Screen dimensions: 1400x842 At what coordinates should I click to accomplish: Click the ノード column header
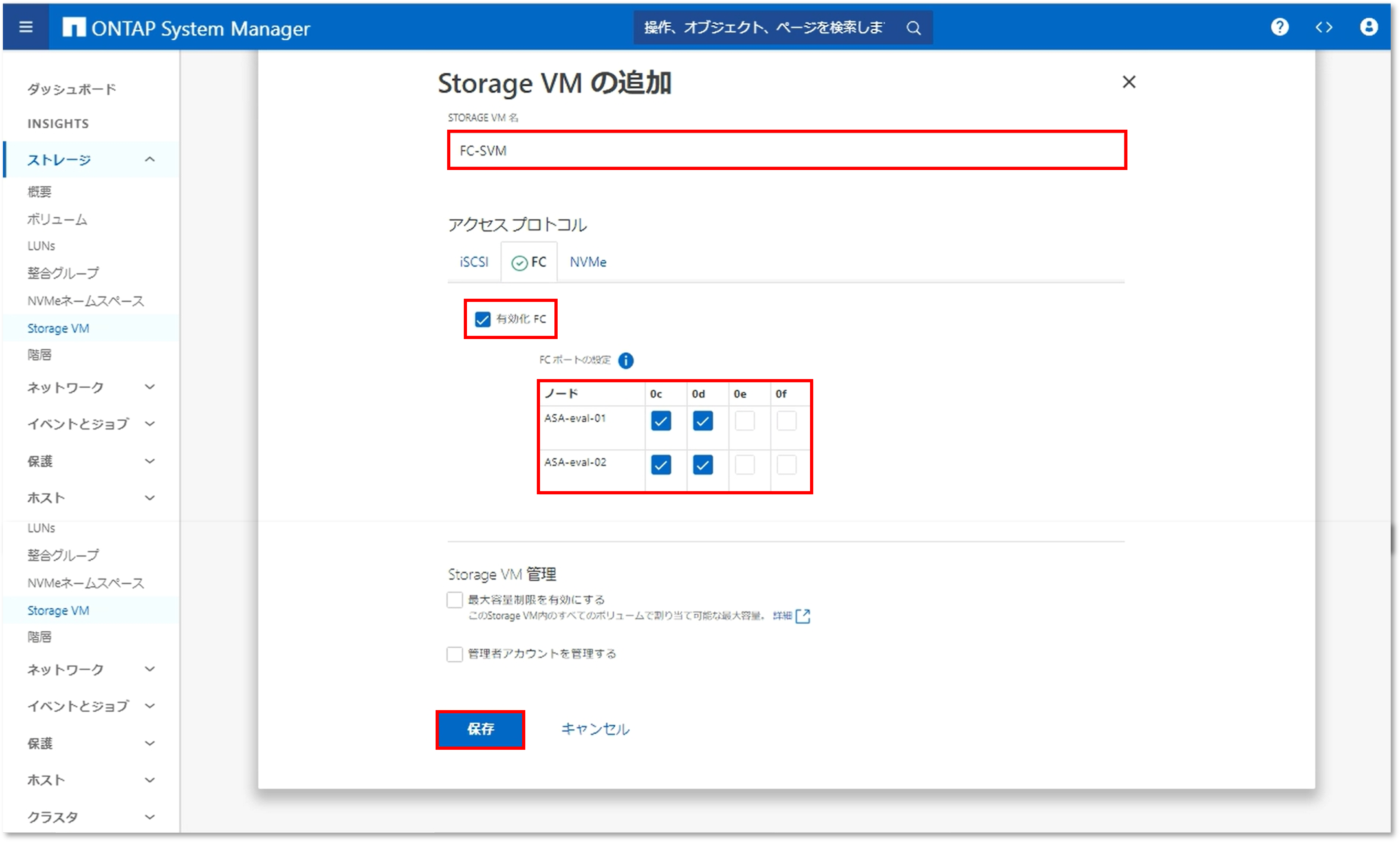(561, 394)
